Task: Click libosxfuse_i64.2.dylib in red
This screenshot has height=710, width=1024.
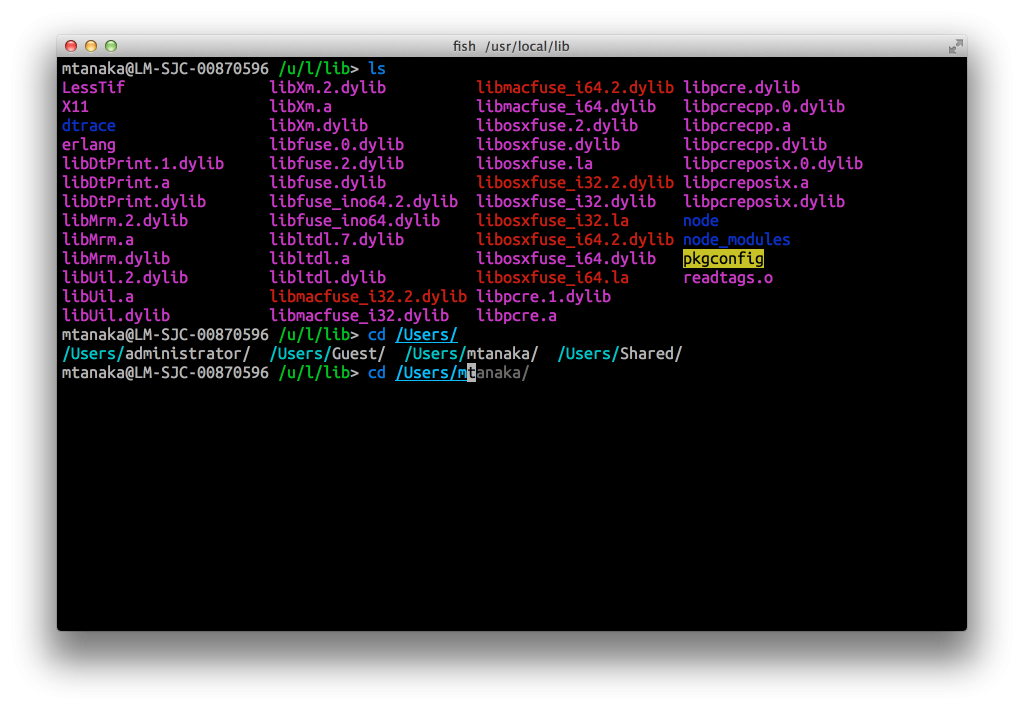Action: click(x=575, y=240)
